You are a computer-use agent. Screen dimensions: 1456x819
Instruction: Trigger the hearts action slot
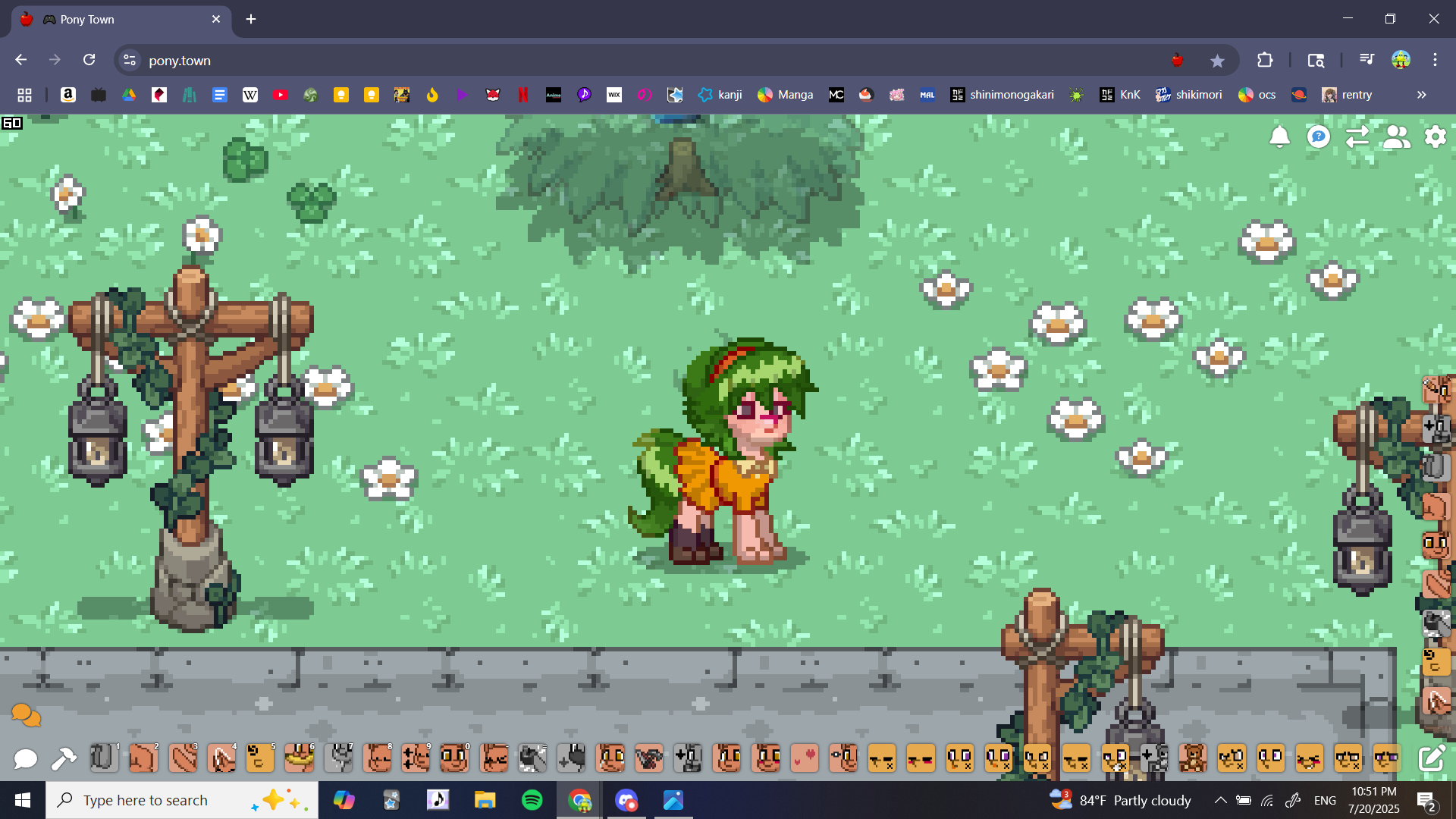click(805, 758)
